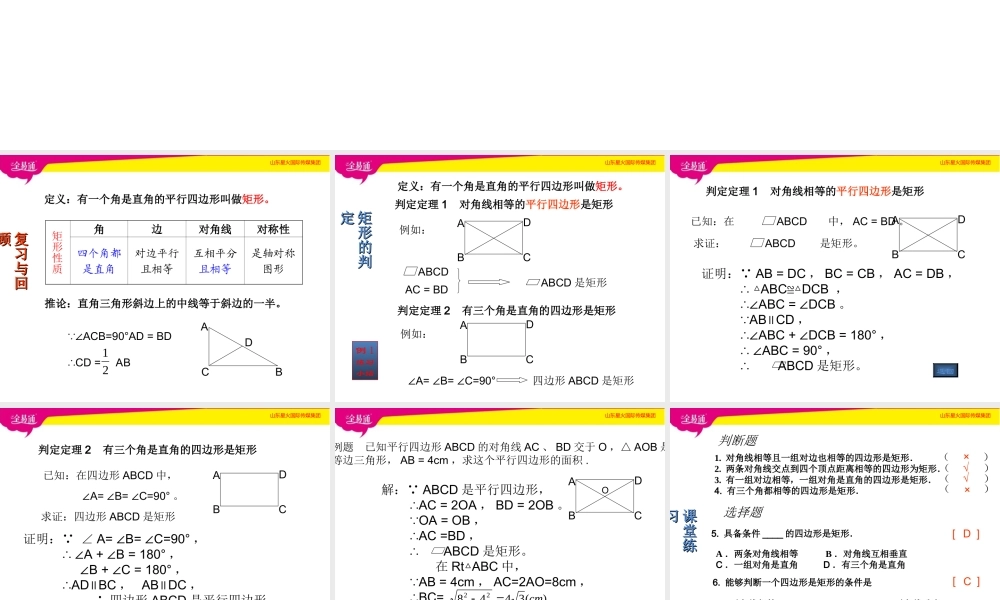Click the red answer [ D ] for question 5

click(x=966, y=533)
